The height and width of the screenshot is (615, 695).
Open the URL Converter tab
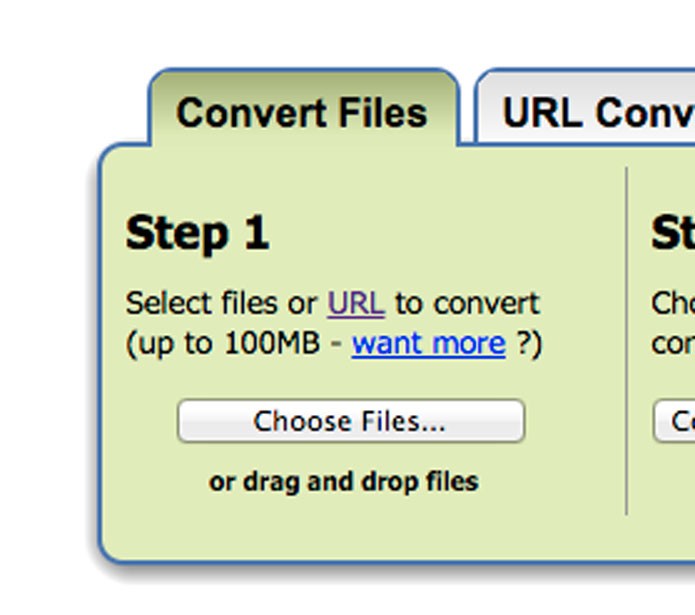(585, 107)
